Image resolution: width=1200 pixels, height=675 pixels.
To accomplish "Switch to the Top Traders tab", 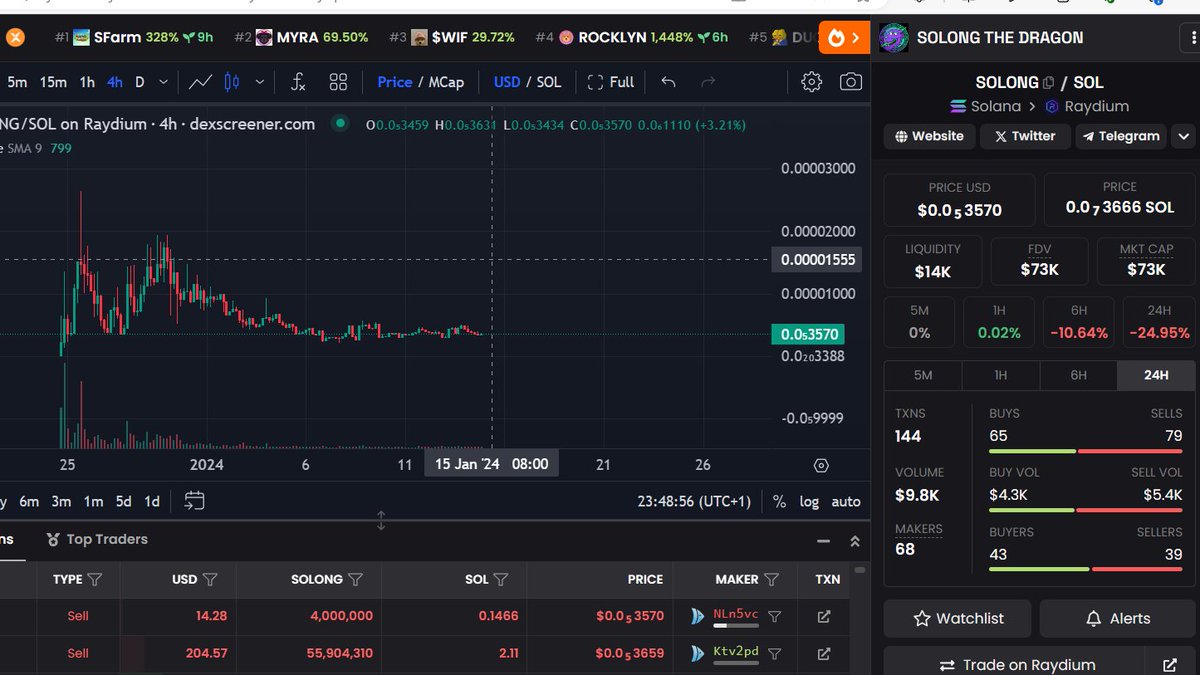I will coord(97,539).
